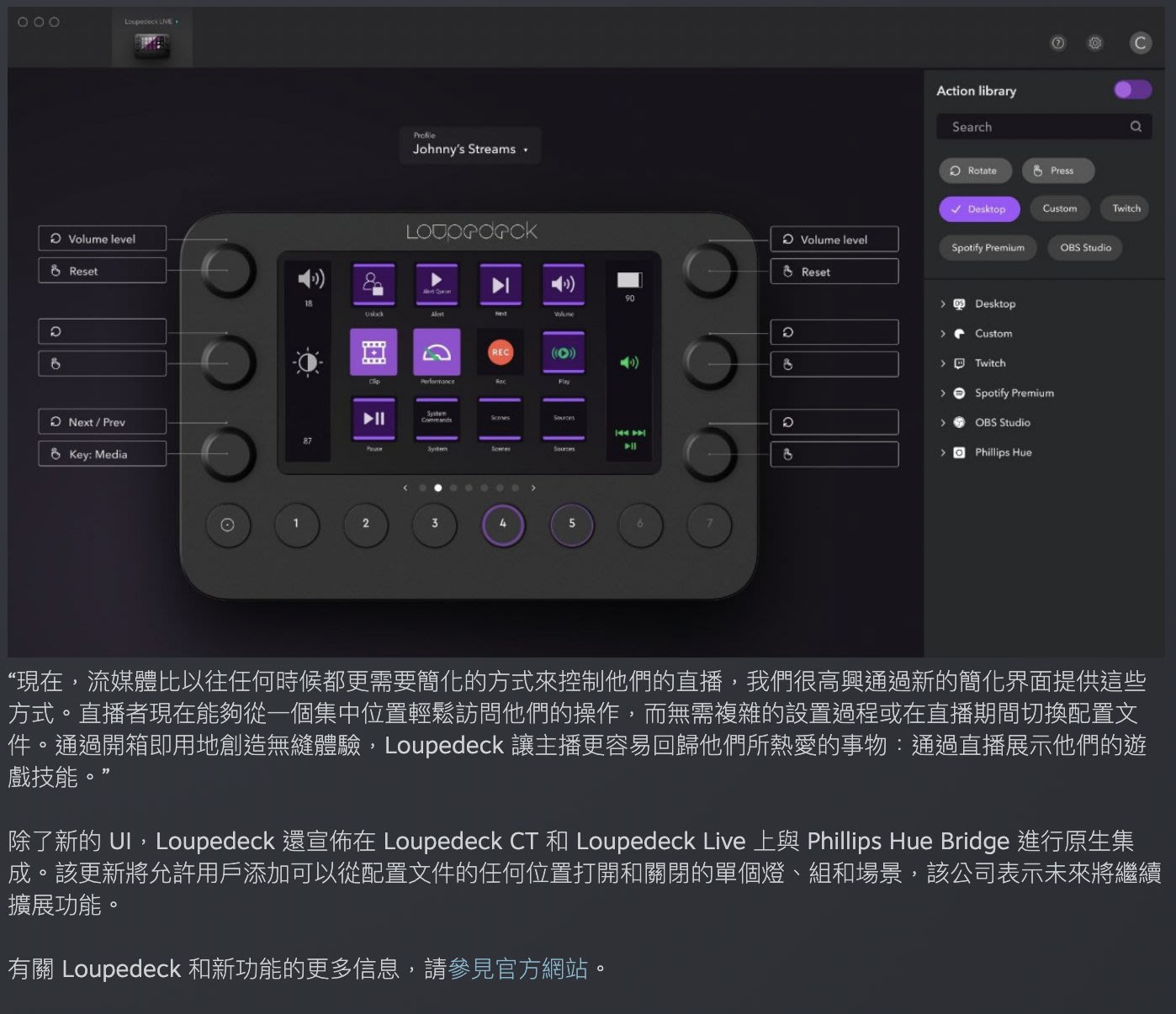Select workspace button 1 on device
1176x1014 pixels.
pos(296,525)
